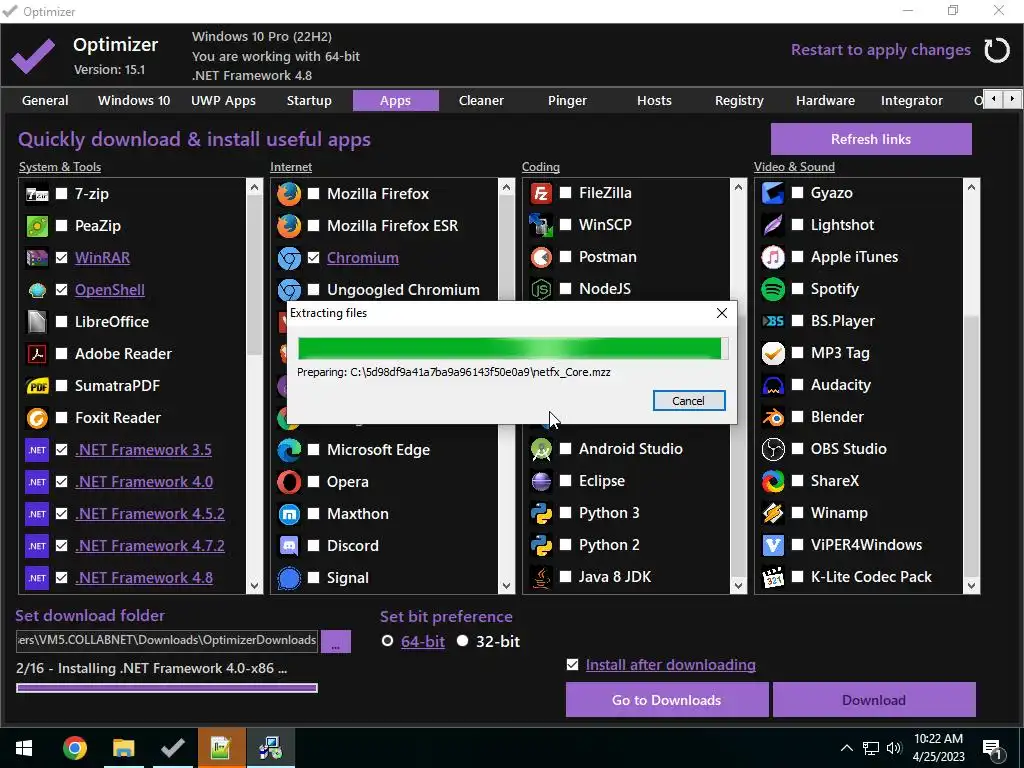The image size is (1024, 768).
Task: Click Video & Sound list down arrow
Action: pos(971,586)
